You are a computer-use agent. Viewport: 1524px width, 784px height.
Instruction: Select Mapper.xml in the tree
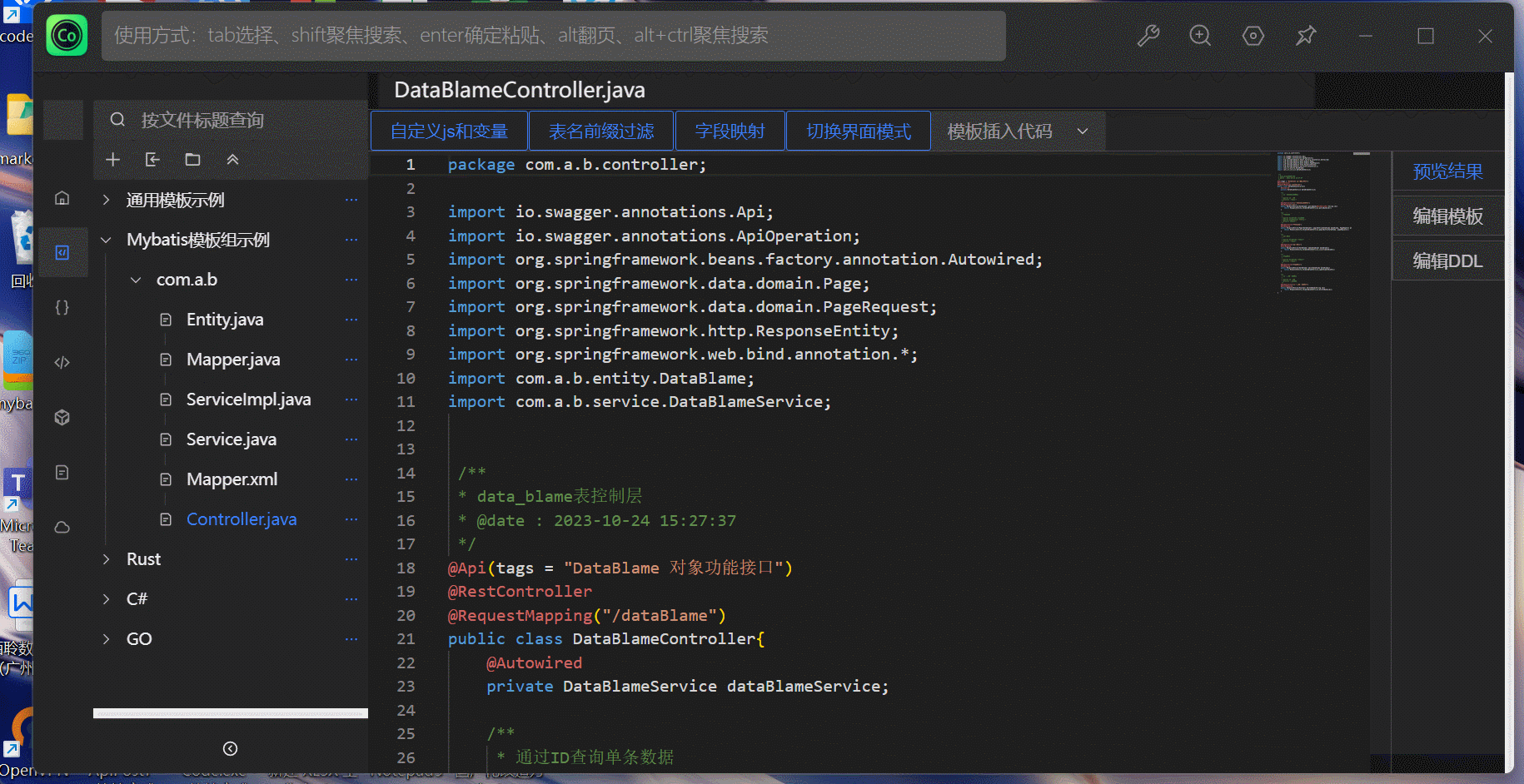click(x=232, y=479)
